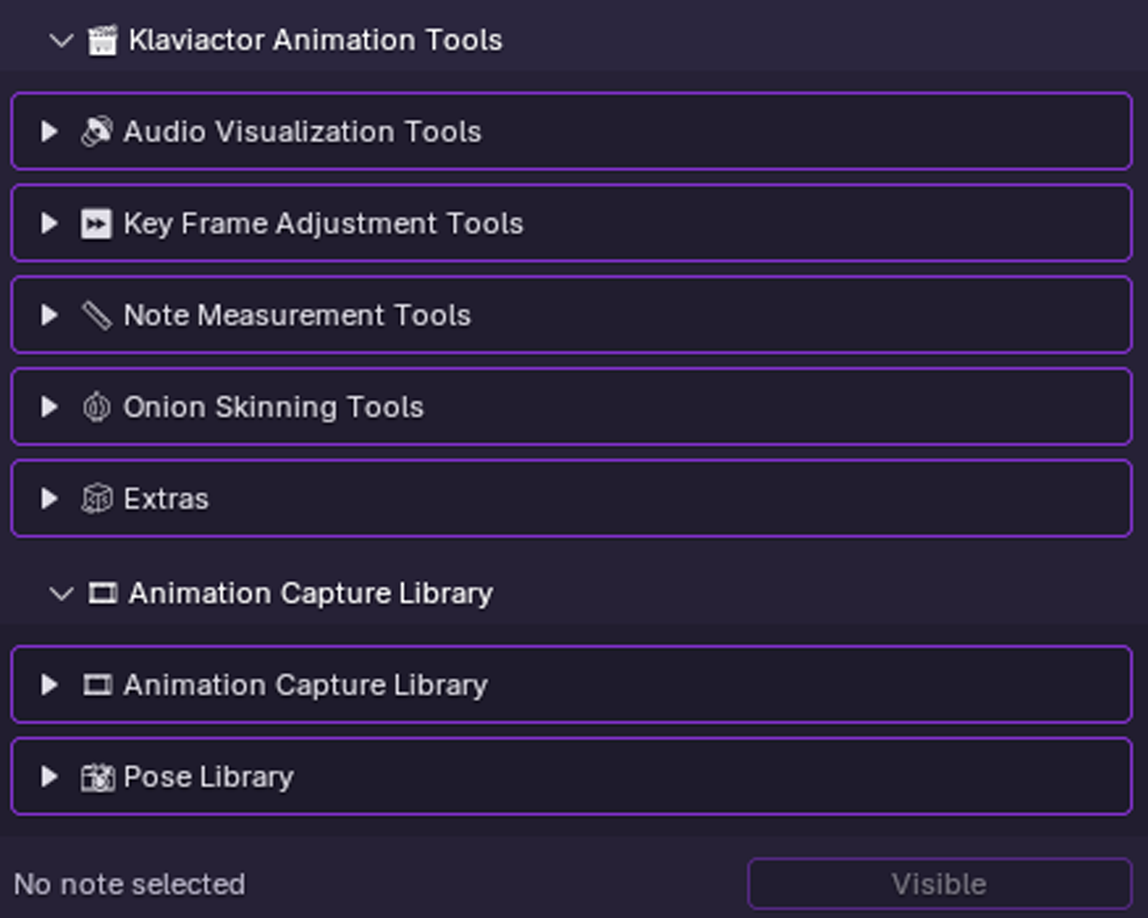Expand the Extras panel

pos(47,498)
